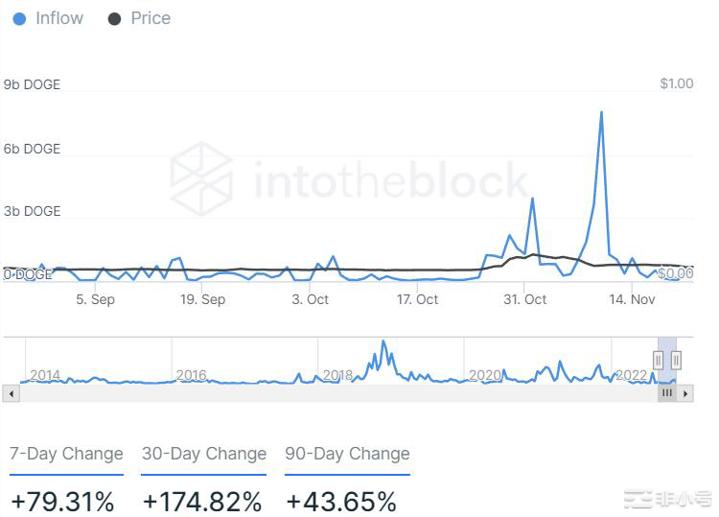Toggle the Inflow series in legend

60,18
